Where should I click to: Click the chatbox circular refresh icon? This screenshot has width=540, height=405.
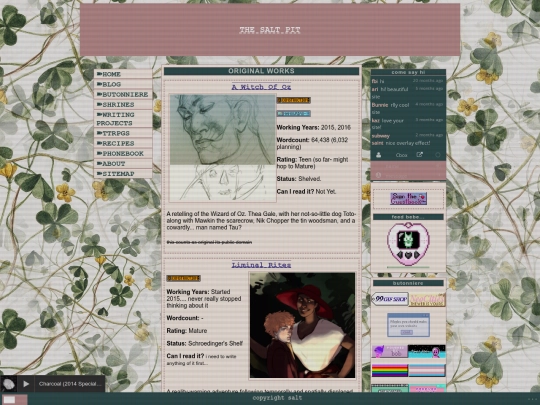(438, 155)
